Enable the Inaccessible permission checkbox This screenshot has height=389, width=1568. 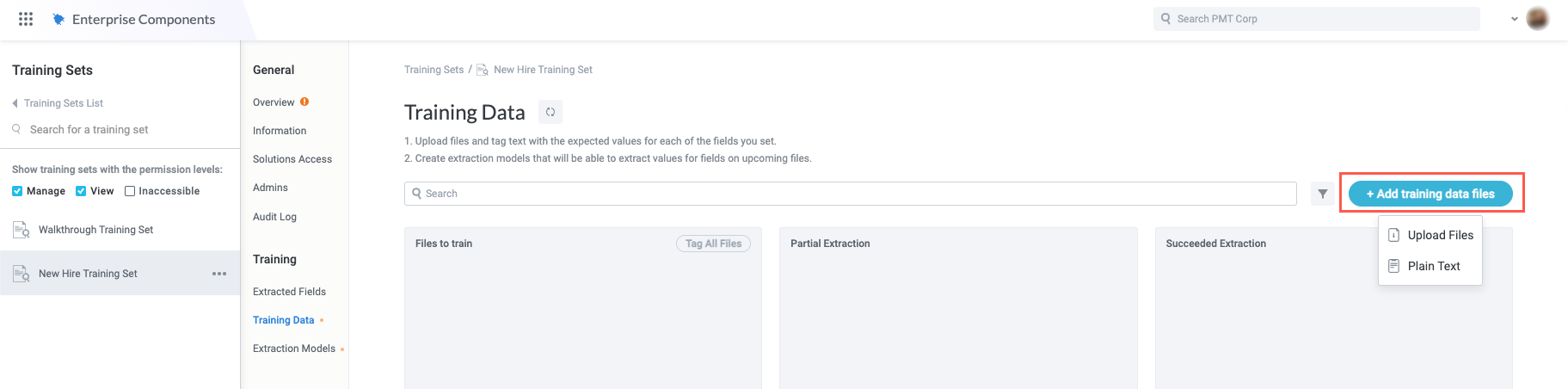coord(130,191)
